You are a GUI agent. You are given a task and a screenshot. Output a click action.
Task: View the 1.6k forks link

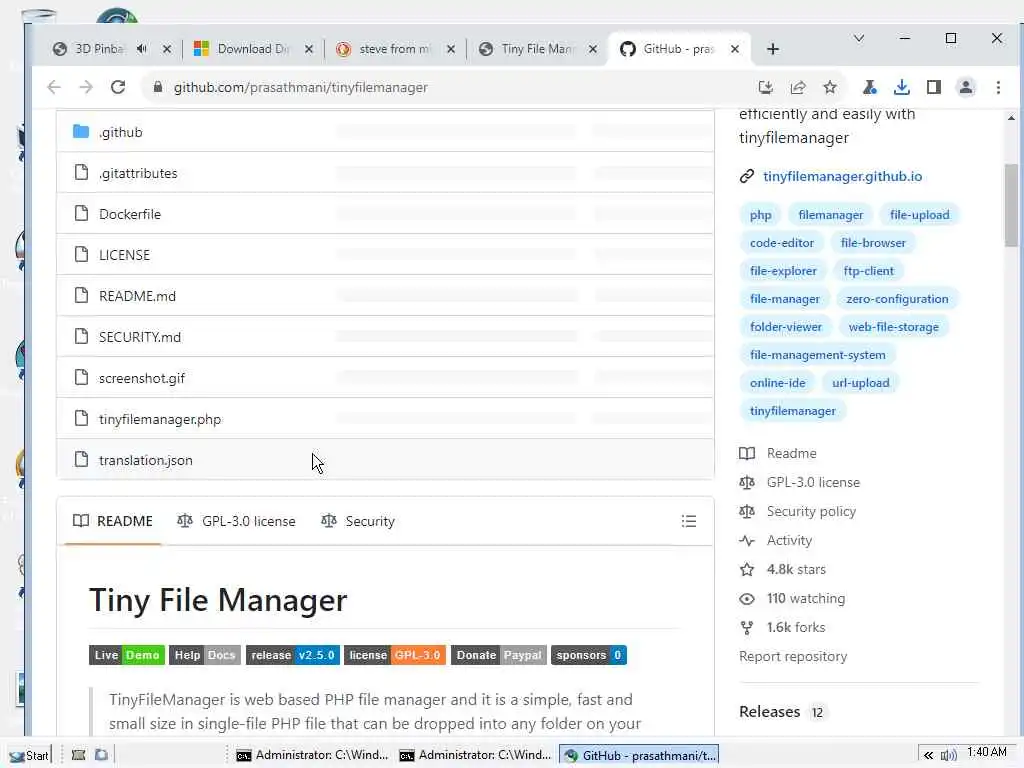[x=782, y=628]
